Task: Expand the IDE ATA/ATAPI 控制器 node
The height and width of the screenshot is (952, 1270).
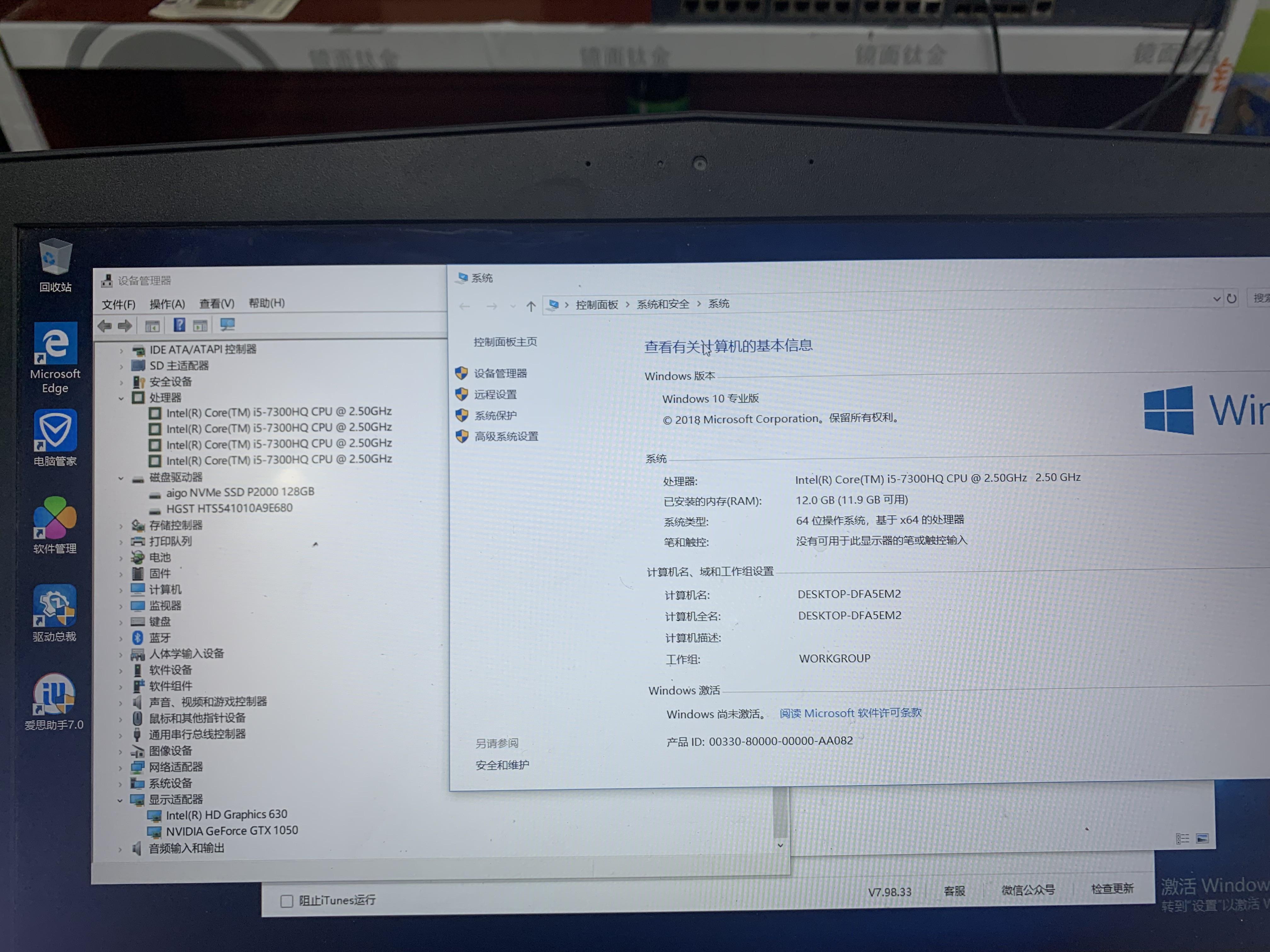Action: (x=121, y=350)
